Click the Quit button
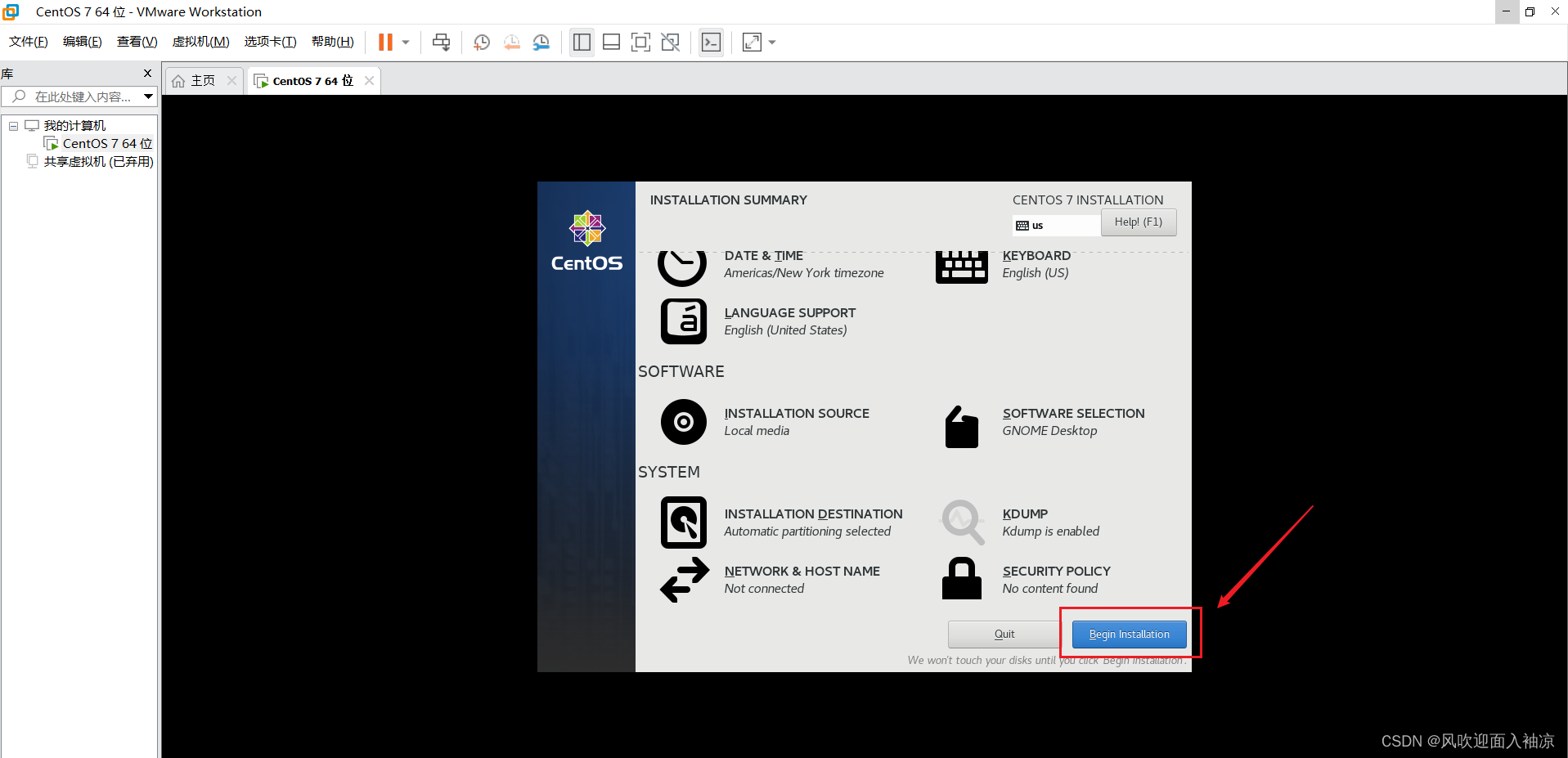This screenshot has width=1568, height=758. tap(1004, 635)
